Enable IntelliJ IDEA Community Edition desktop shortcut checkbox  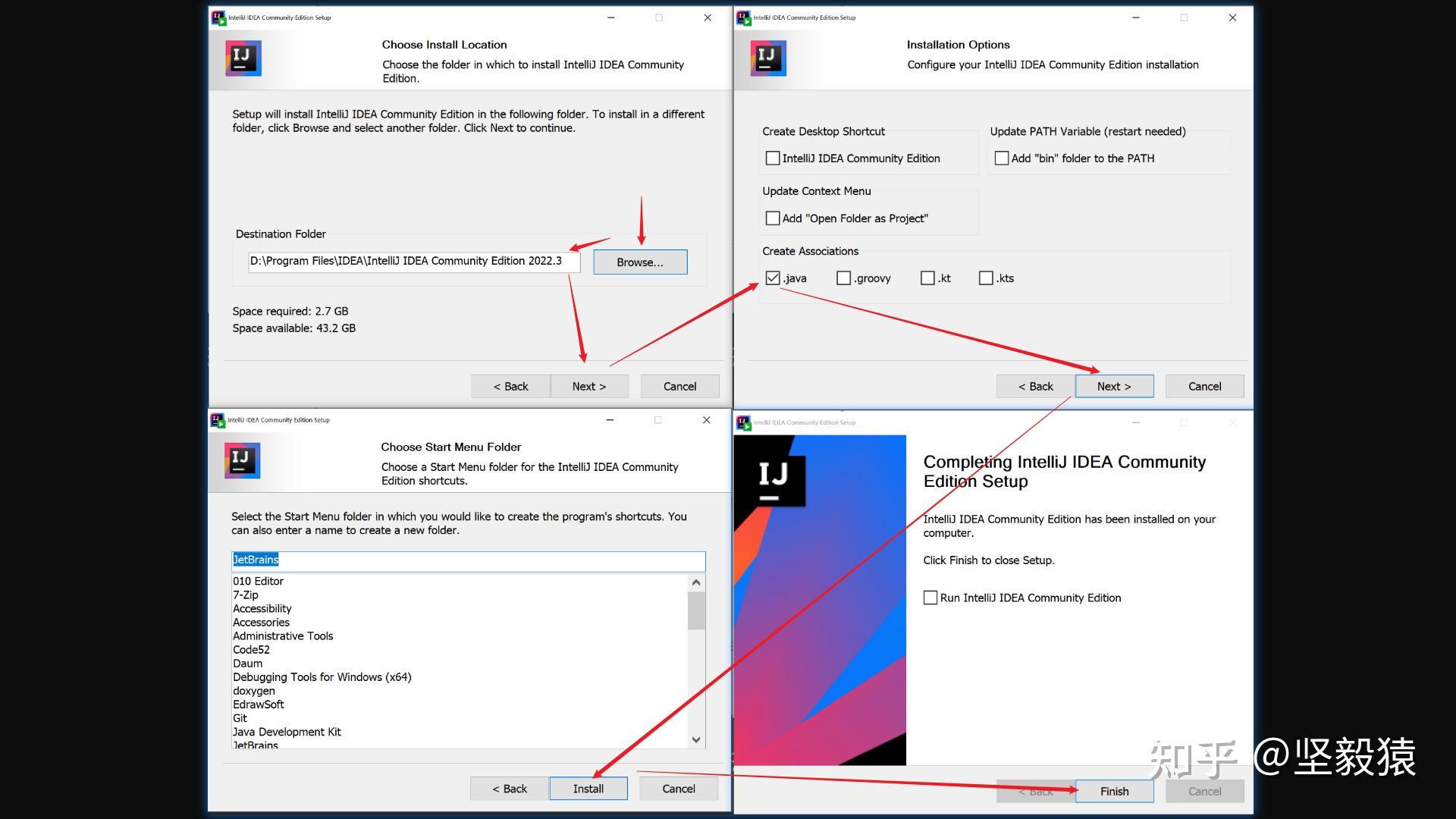(x=773, y=158)
